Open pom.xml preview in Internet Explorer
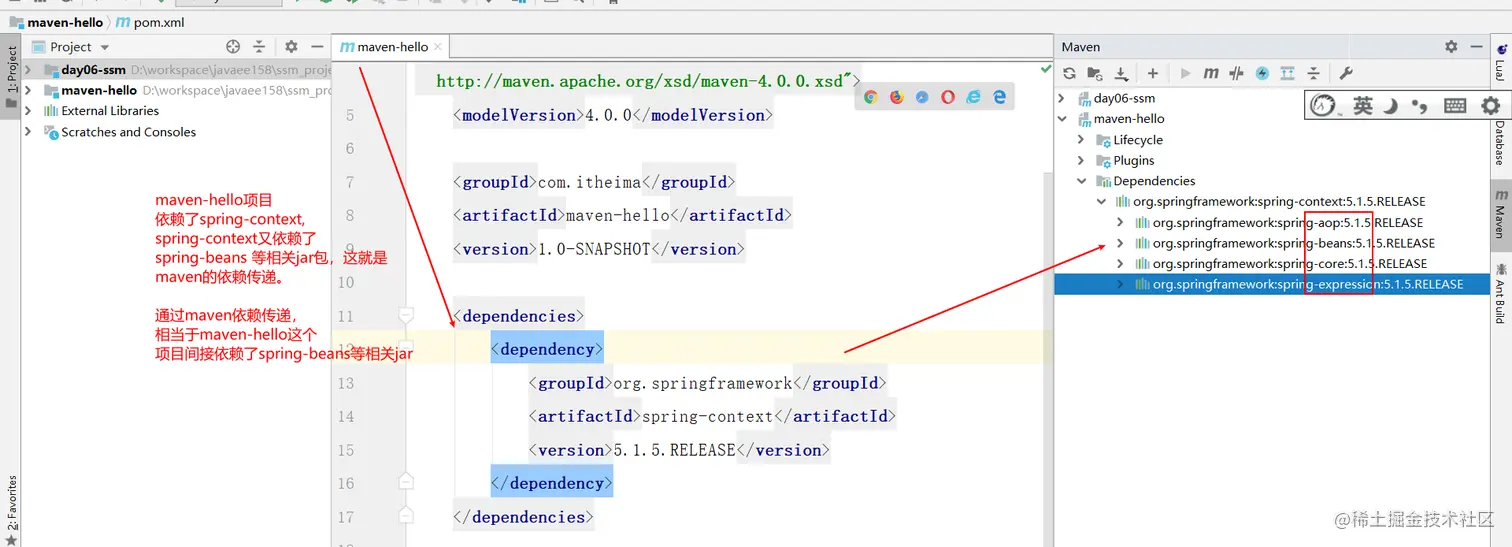This screenshot has height=547, width=1512. click(x=973, y=97)
